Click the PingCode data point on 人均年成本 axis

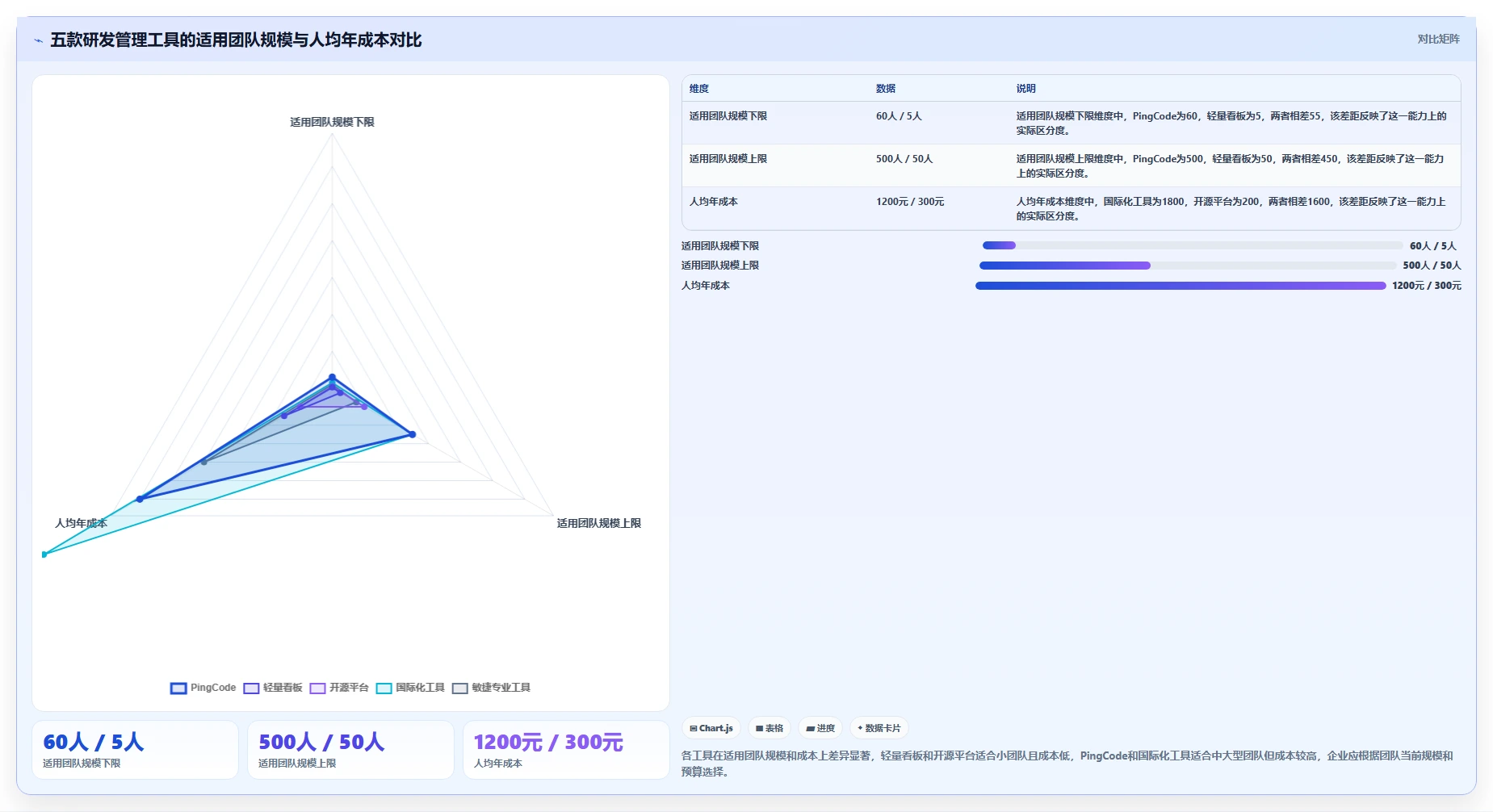click(x=140, y=500)
